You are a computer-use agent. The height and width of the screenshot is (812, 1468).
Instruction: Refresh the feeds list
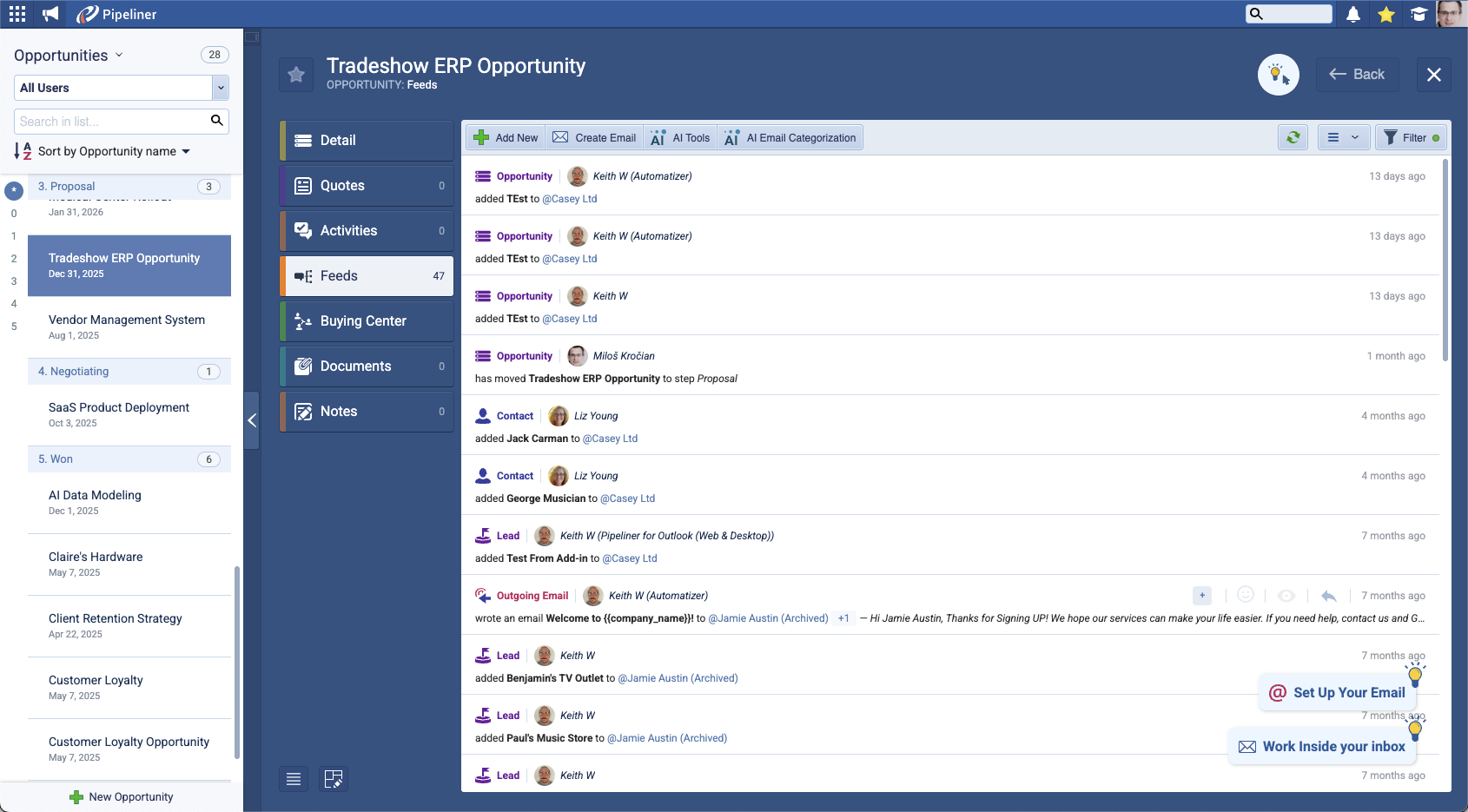[1293, 137]
